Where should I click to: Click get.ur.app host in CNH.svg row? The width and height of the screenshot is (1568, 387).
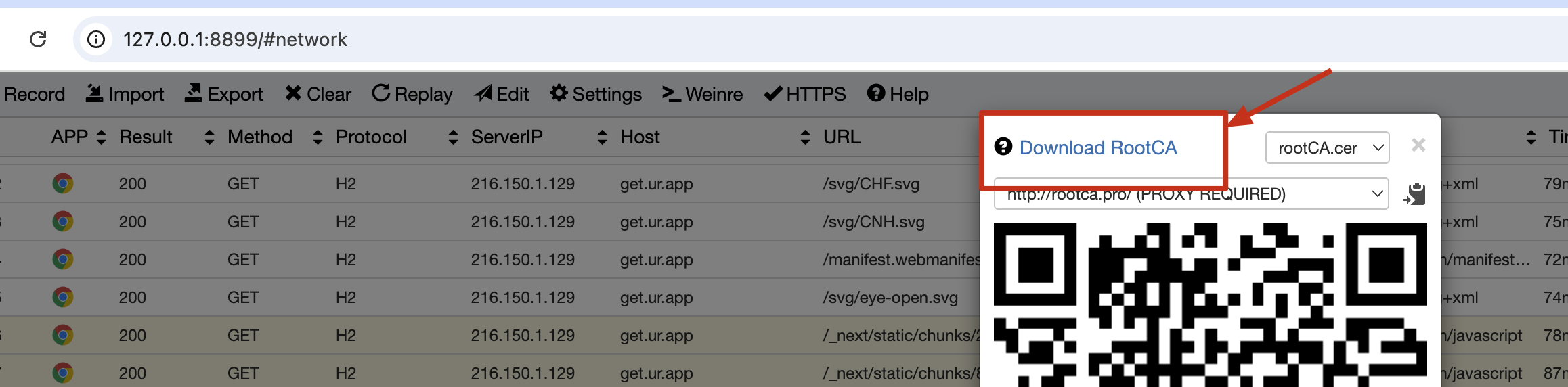pyautogui.click(x=656, y=222)
